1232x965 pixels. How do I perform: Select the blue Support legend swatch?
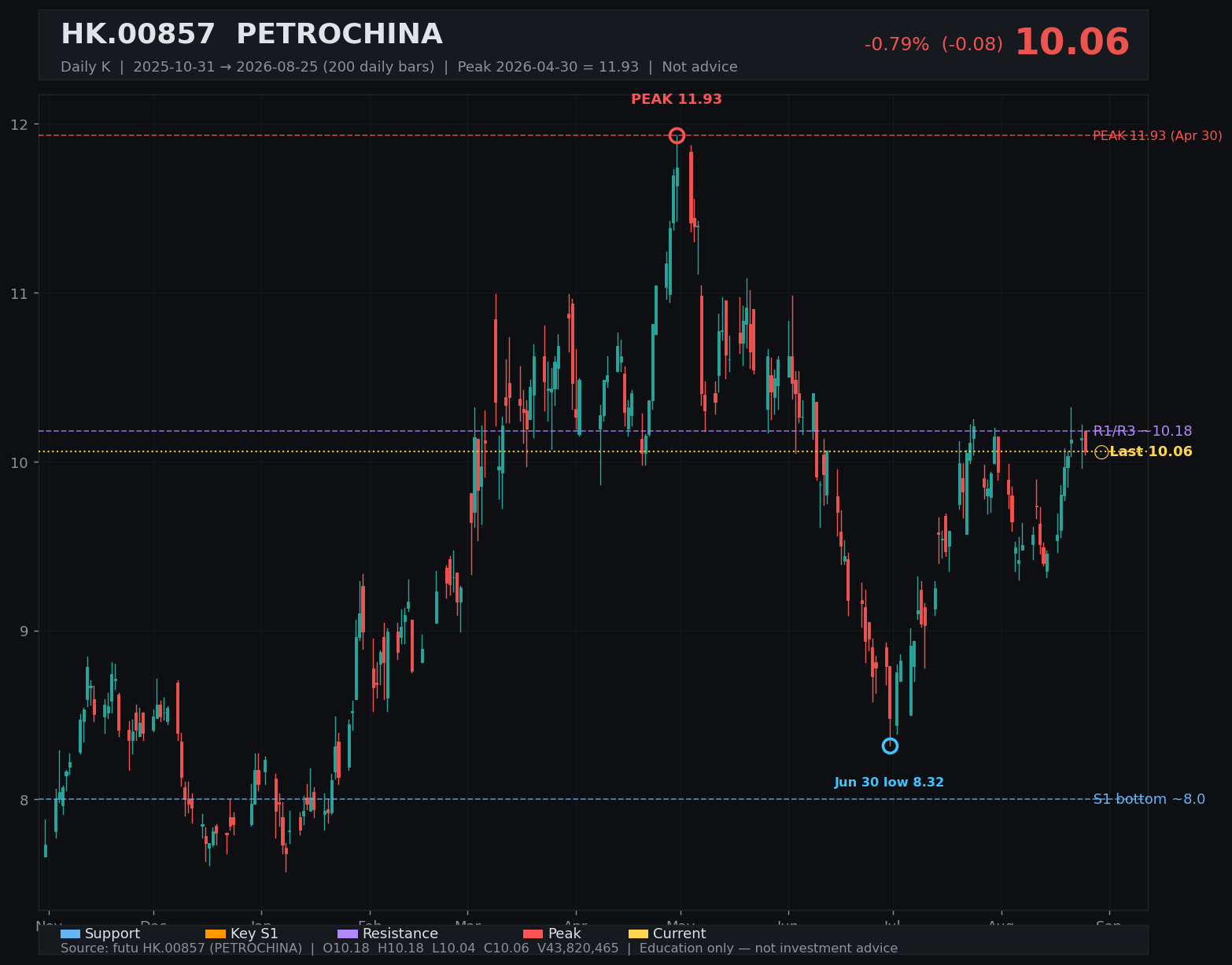click(70, 934)
